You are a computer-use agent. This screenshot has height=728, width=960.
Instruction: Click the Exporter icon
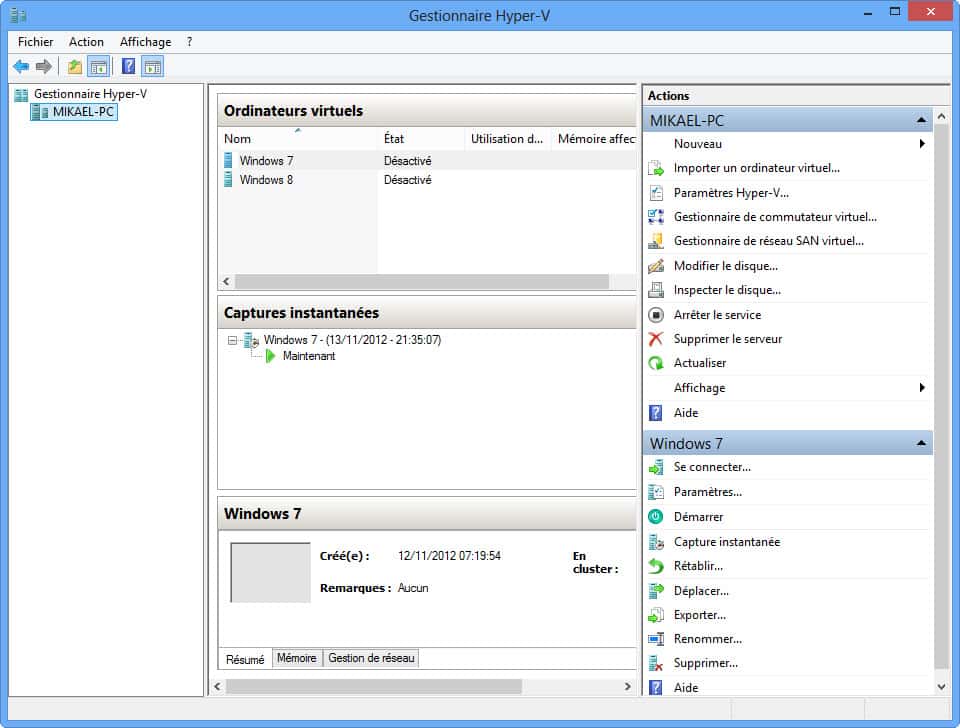(656, 615)
